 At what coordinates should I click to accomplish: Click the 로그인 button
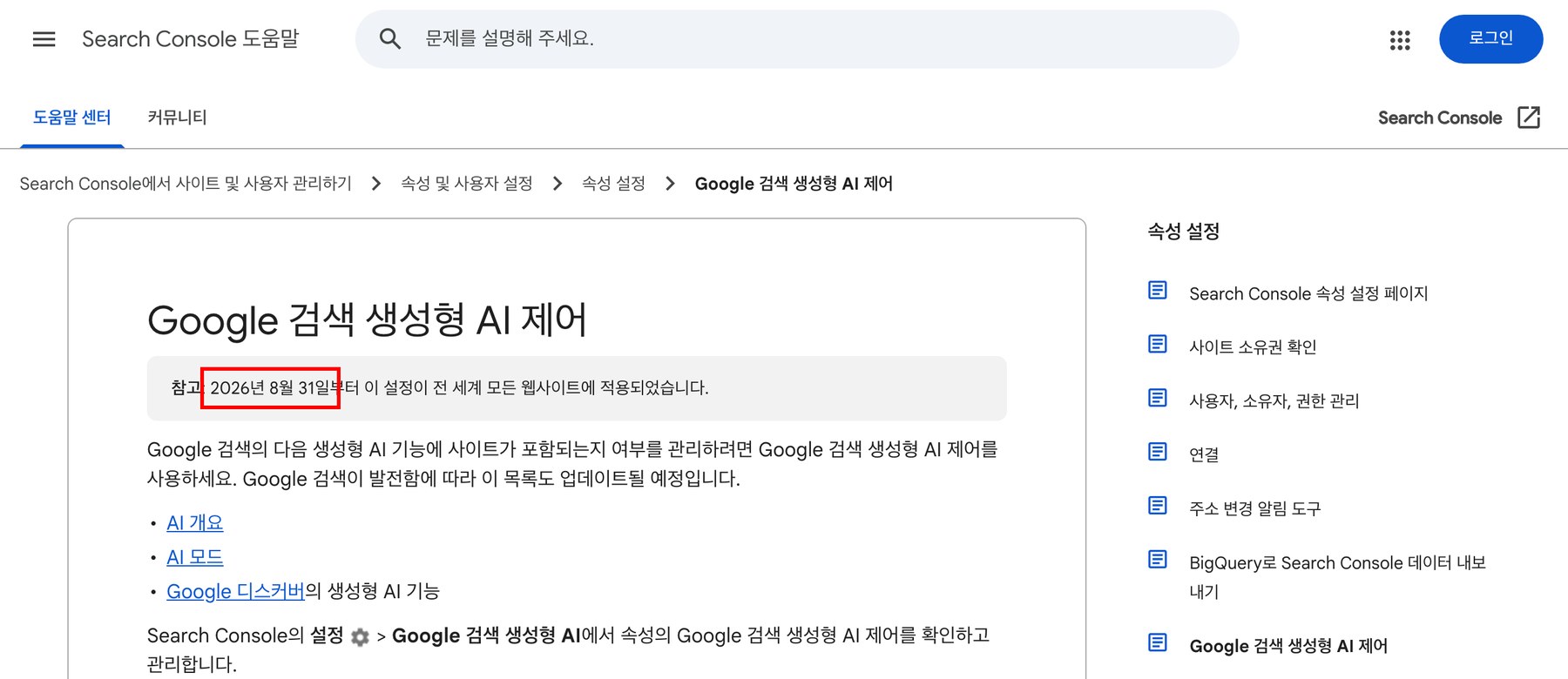tap(1490, 39)
